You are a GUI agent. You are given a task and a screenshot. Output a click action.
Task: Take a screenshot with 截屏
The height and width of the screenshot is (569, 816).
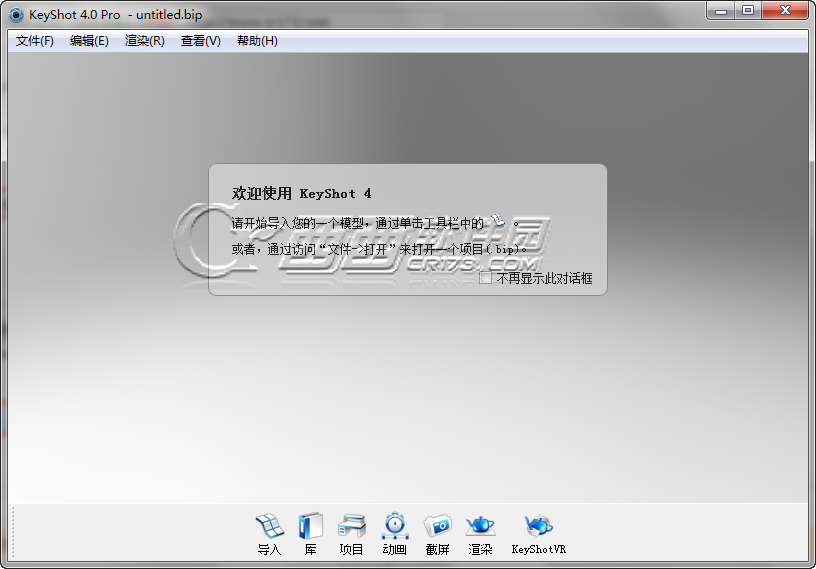437,534
